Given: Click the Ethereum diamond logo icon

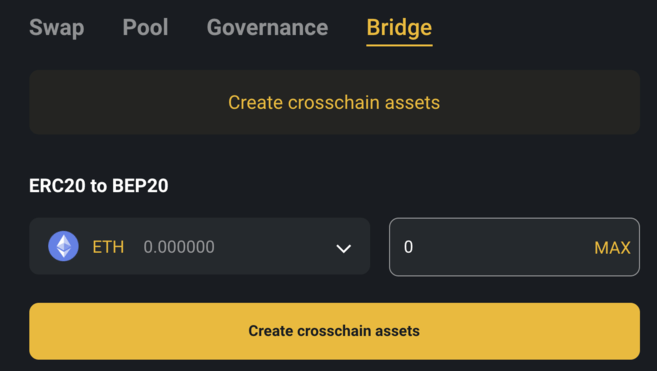Looking at the screenshot, I should point(63,246).
